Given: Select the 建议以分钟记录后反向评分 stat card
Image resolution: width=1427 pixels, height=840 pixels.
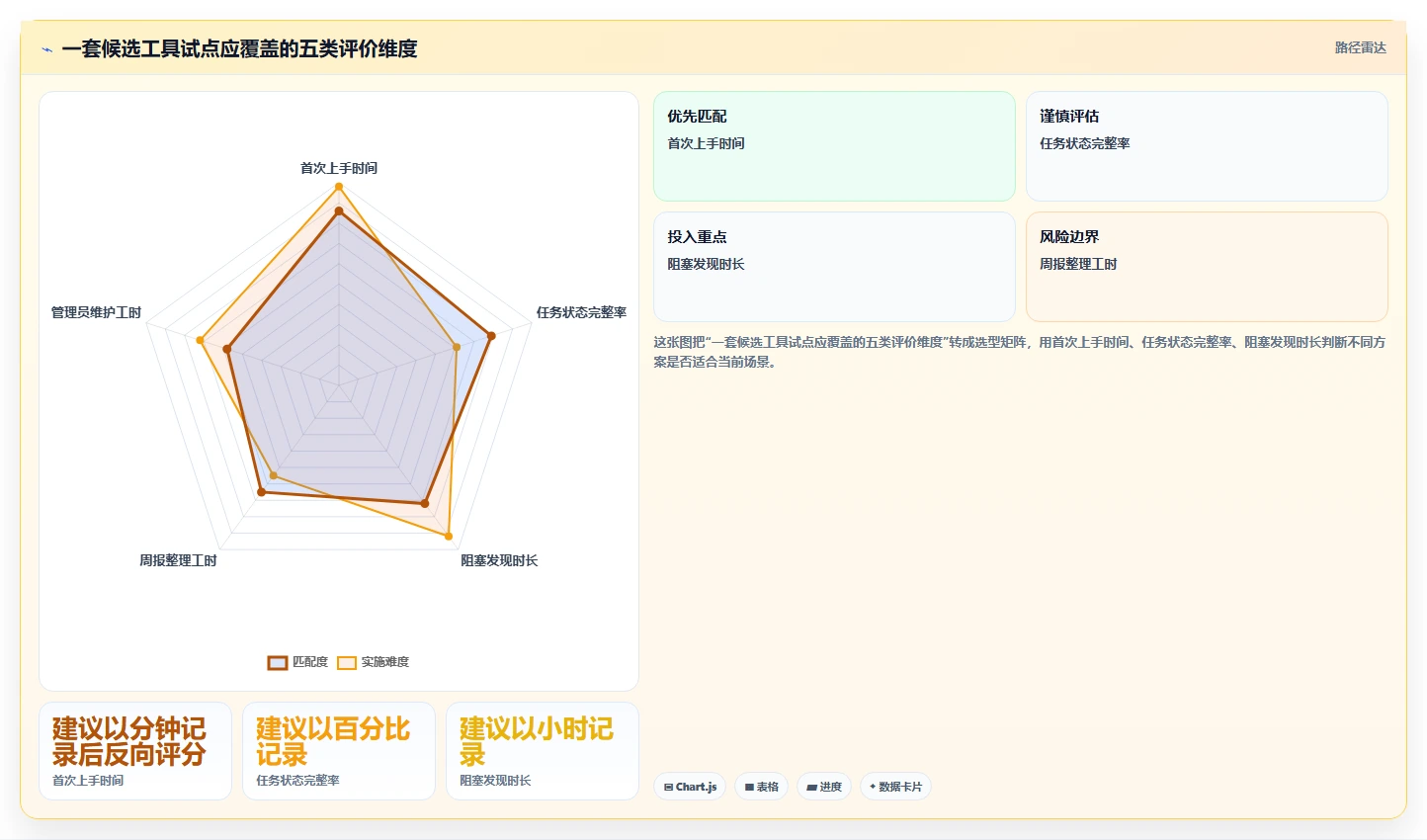Looking at the screenshot, I should [x=135, y=751].
